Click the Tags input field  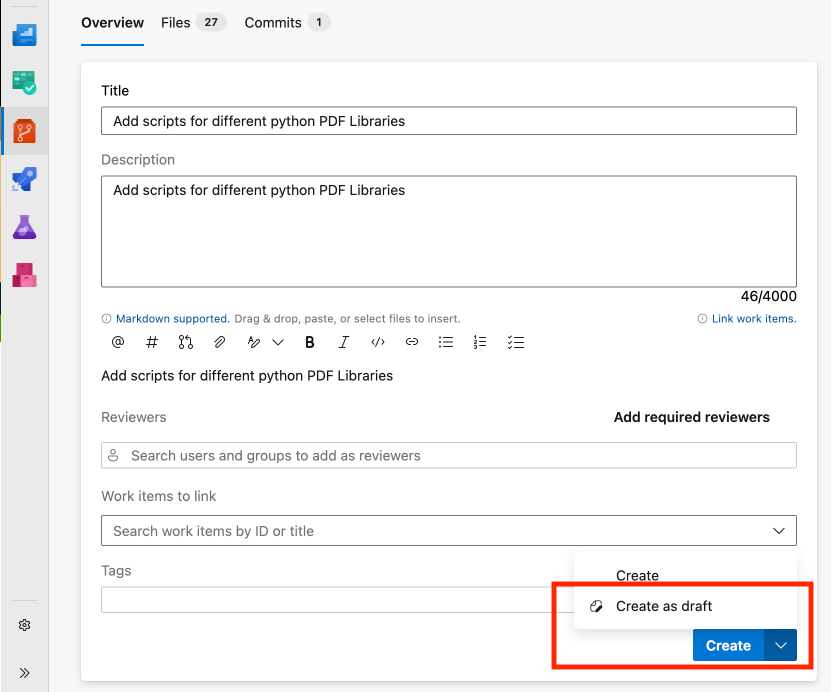coord(337,599)
